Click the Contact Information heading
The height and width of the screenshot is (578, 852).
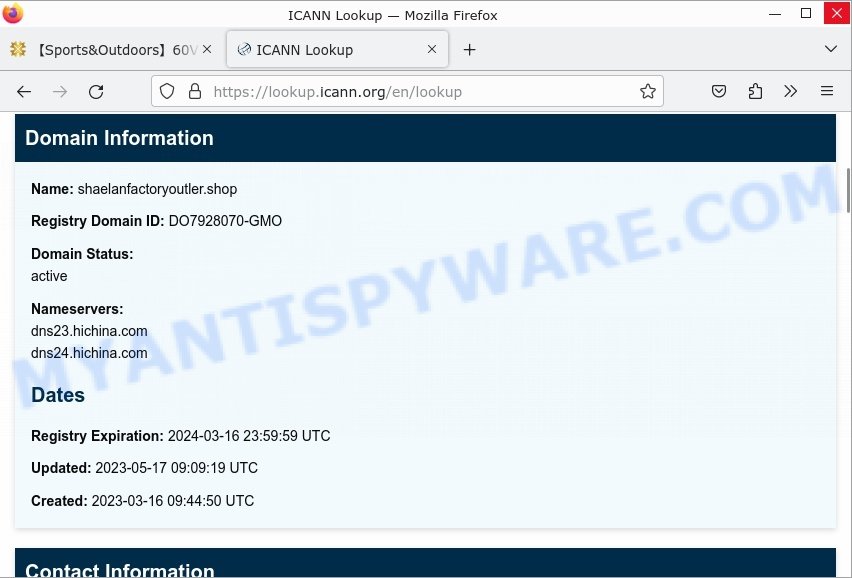[120, 570]
